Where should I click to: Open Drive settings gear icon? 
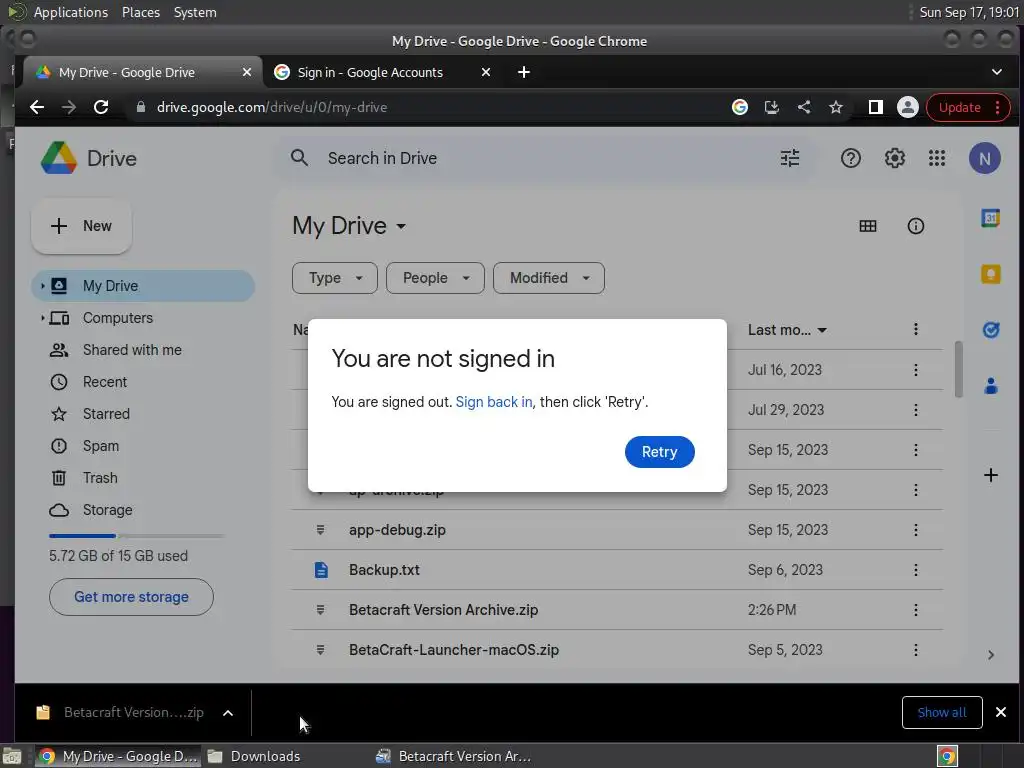(894, 158)
